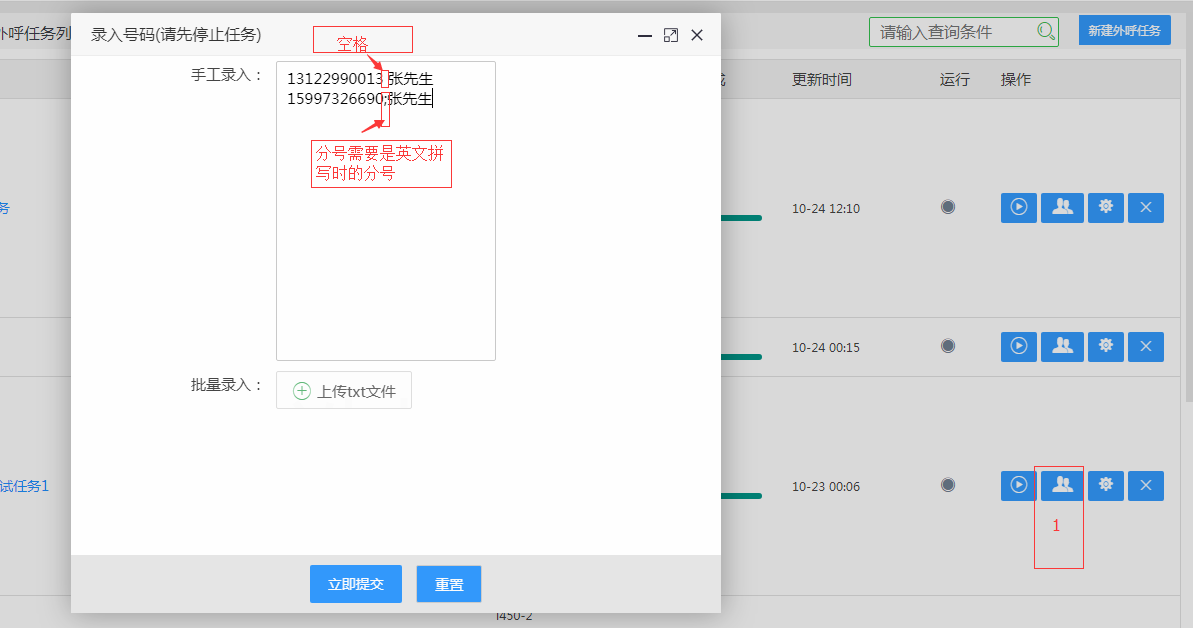Image resolution: width=1193 pixels, height=628 pixels.
Task: Click the 新建外呼任务 button
Action: pyautogui.click(x=1124, y=31)
